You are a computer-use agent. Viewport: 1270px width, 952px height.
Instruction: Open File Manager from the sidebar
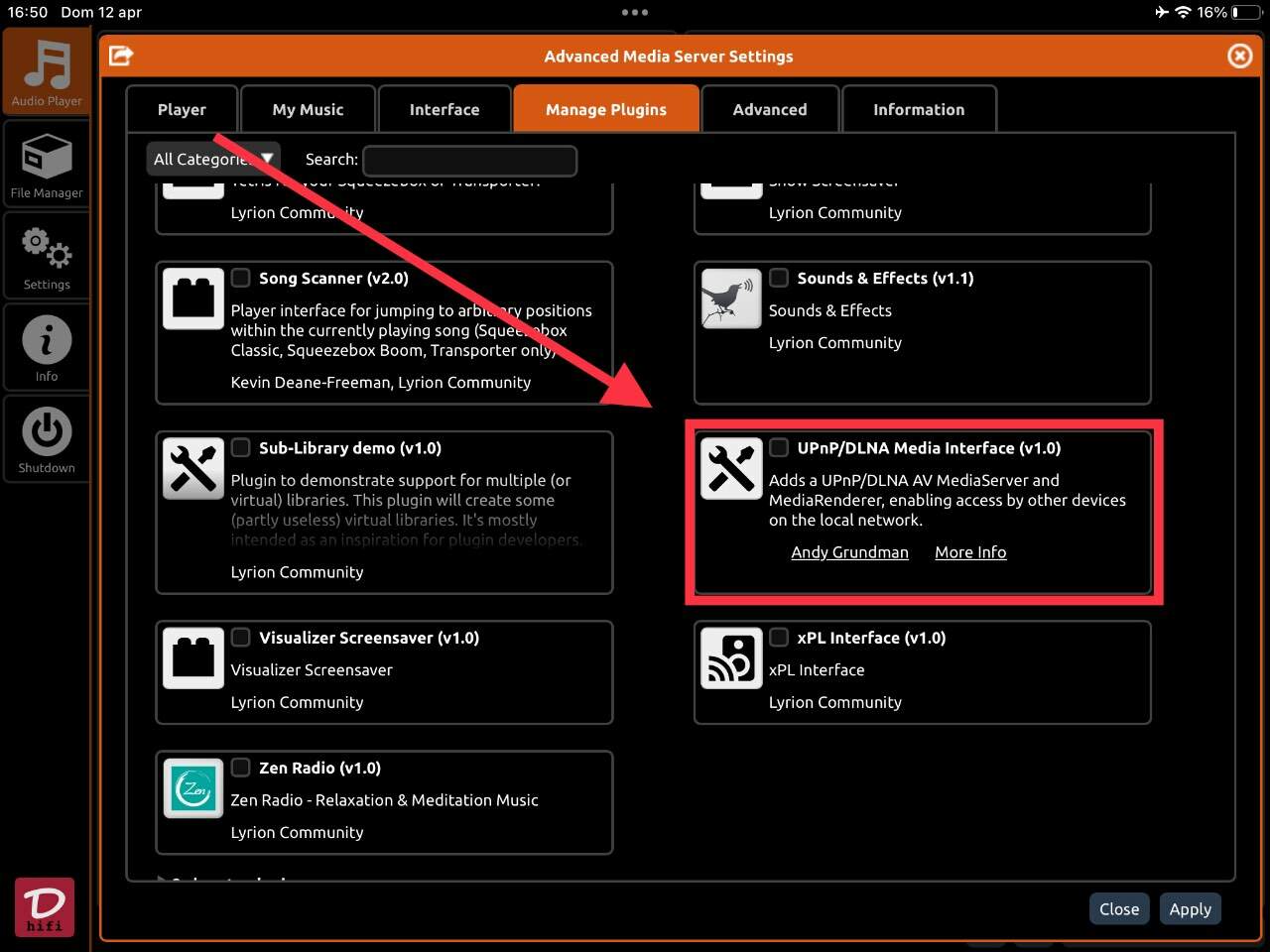coord(47,164)
